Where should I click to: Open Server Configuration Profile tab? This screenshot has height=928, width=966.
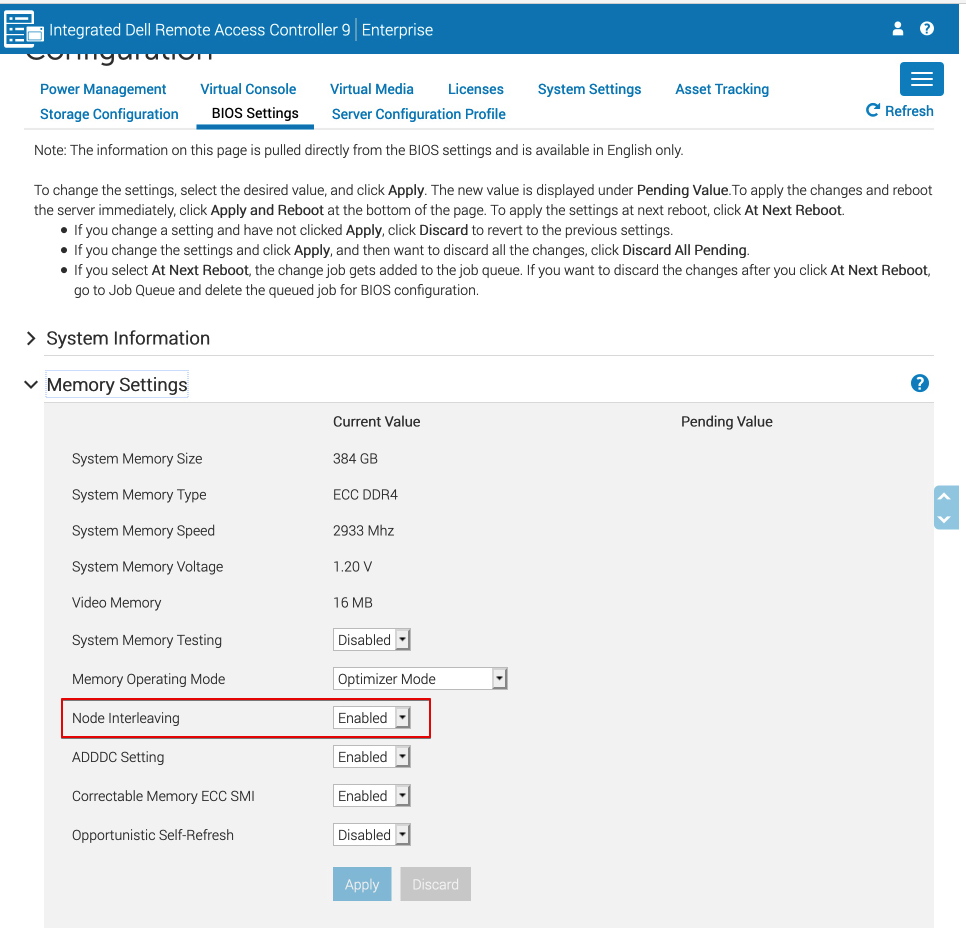[x=418, y=114]
